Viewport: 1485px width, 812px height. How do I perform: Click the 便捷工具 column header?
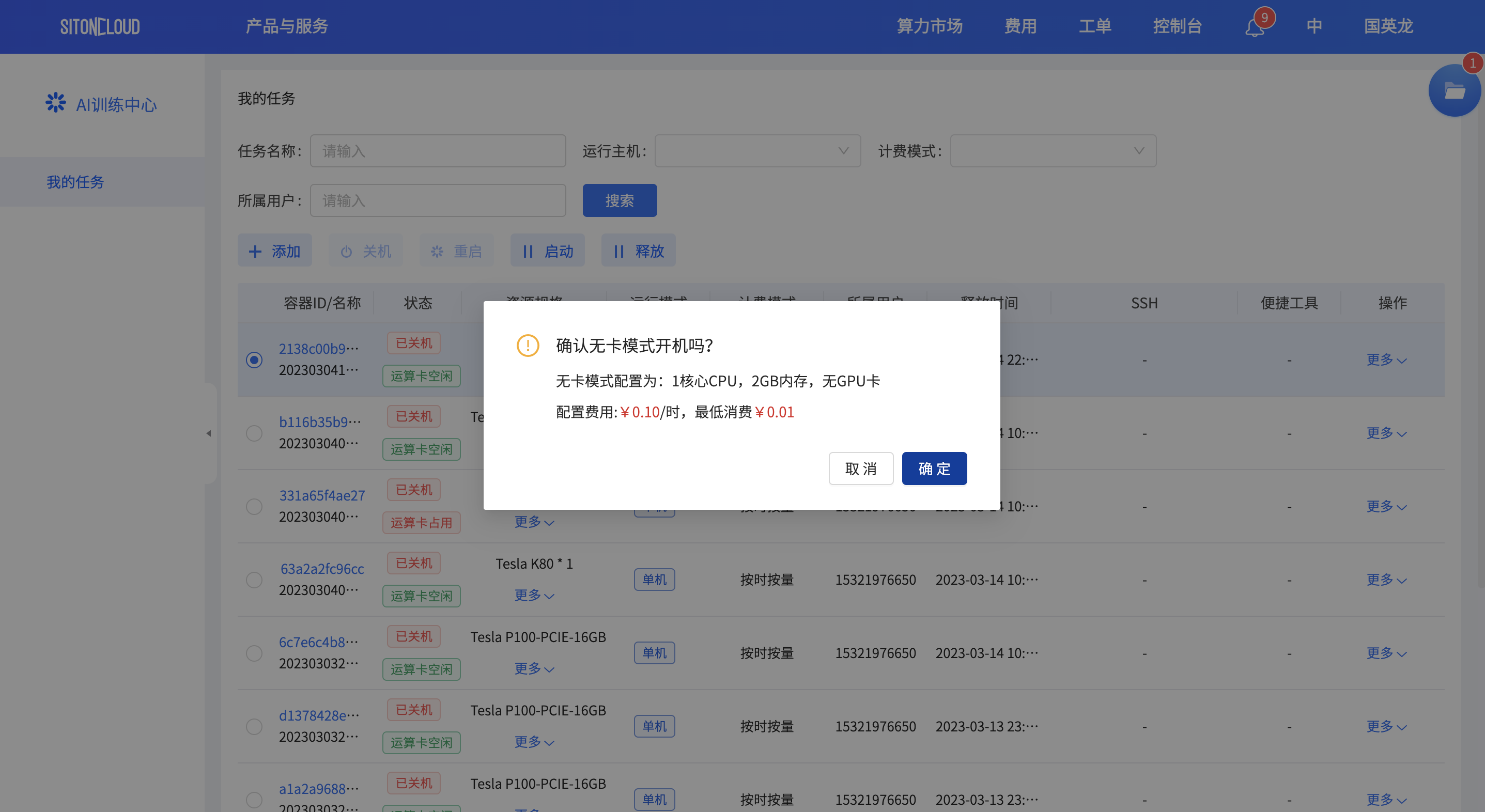pos(1289,303)
